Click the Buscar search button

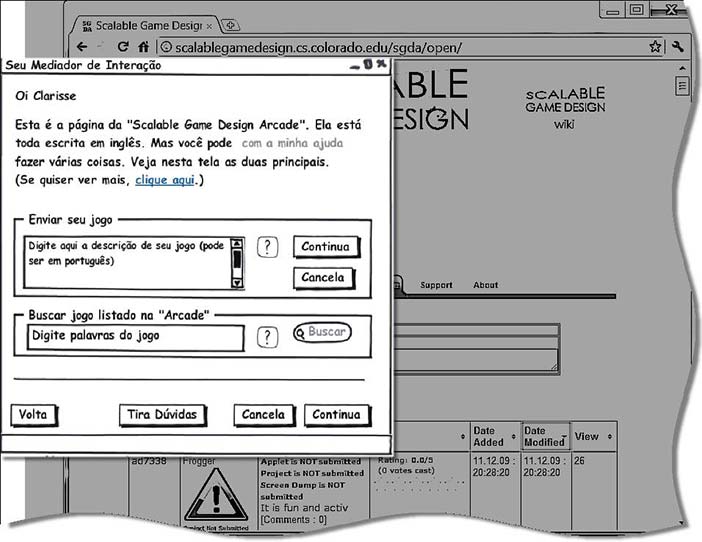322,332
